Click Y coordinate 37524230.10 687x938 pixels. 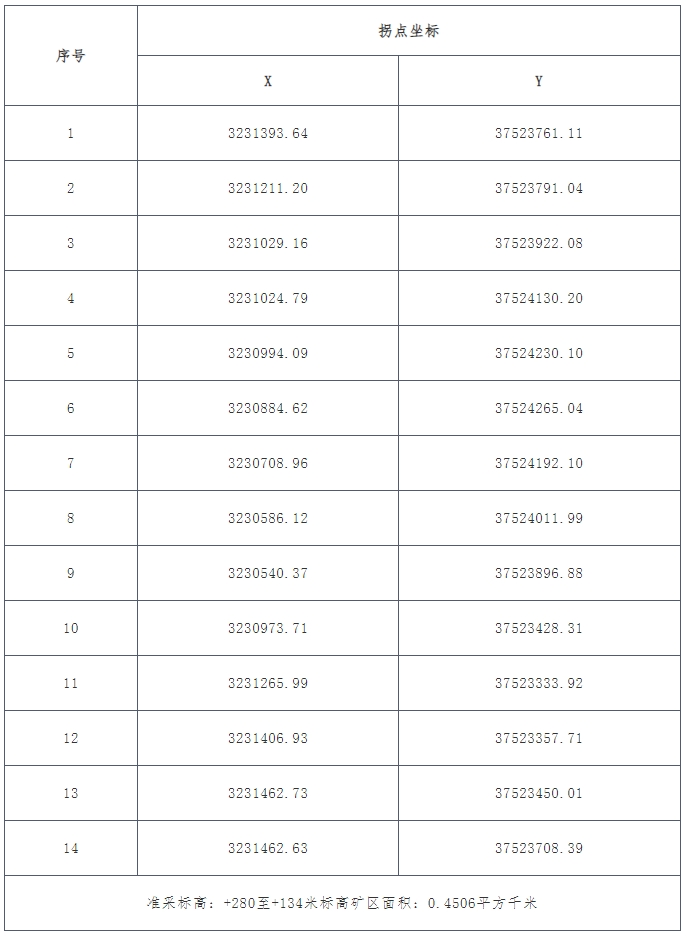click(539, 353)
